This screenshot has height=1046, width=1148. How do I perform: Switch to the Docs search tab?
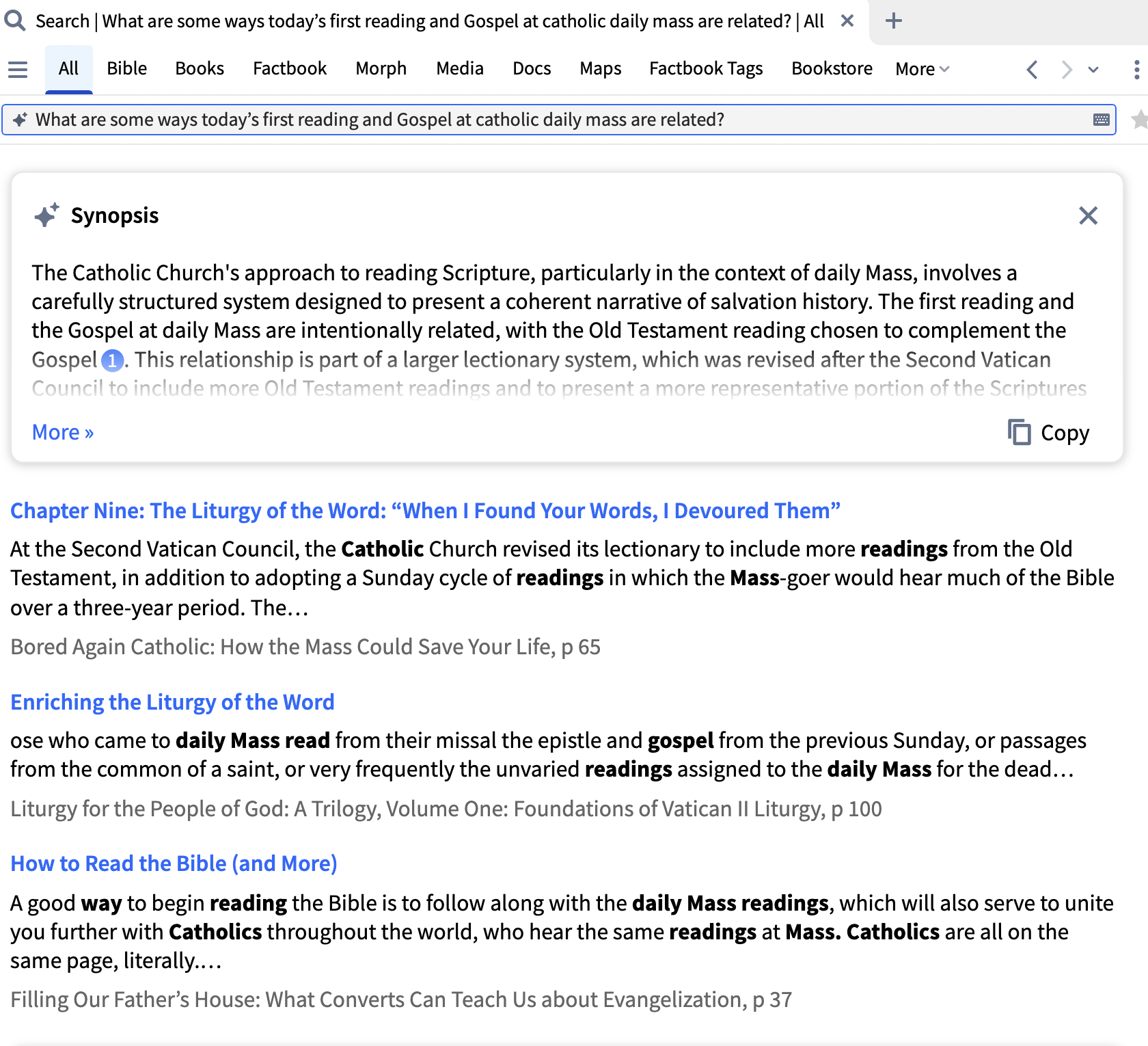click(532, 68)
